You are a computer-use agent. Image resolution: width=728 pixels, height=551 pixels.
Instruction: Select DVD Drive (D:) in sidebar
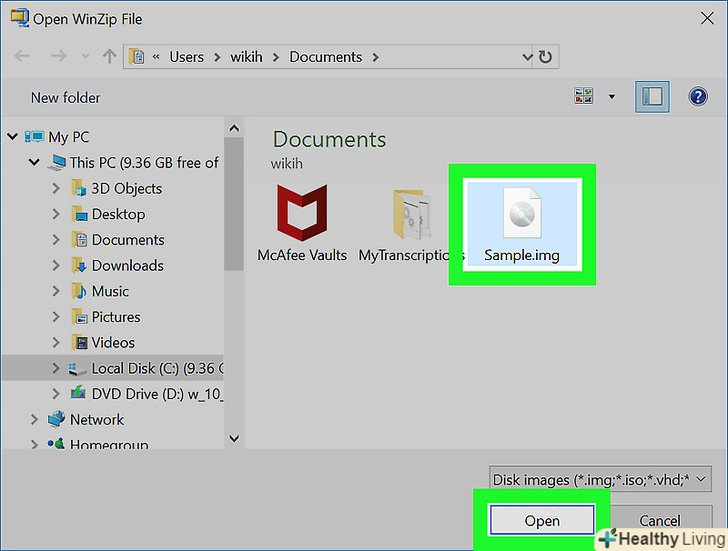(x=155, y=394)
